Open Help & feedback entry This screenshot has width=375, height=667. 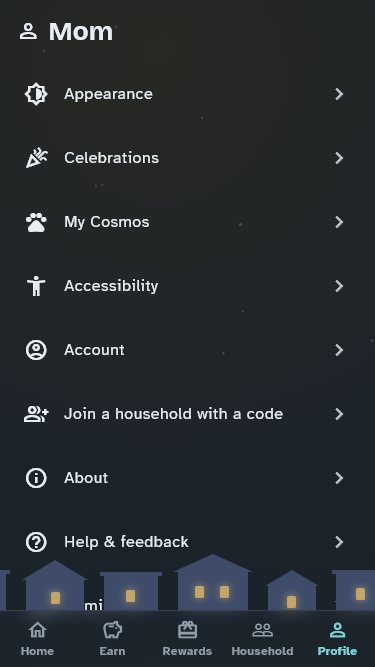click(x=188, y=542)
